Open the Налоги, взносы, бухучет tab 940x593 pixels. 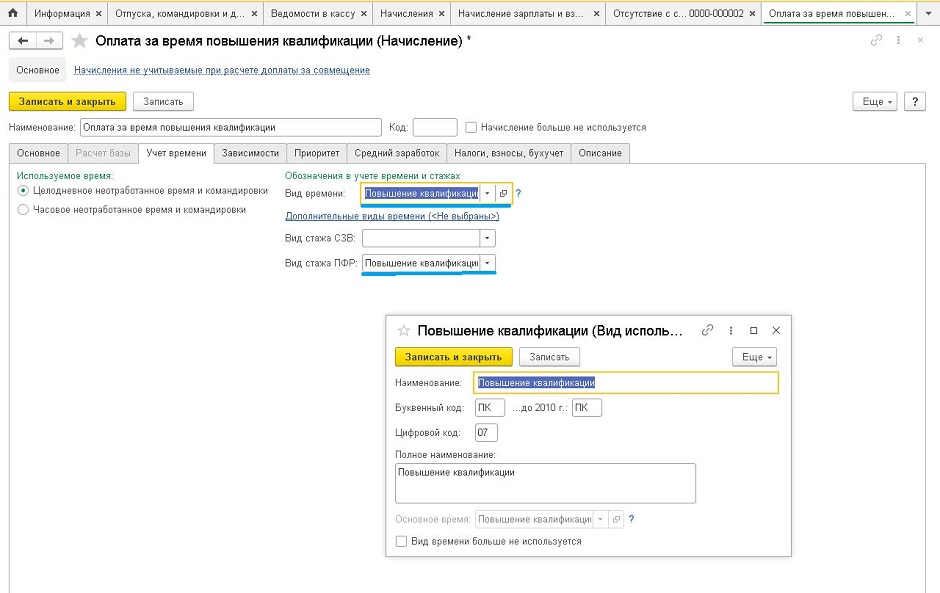click(x=510, y=153)
